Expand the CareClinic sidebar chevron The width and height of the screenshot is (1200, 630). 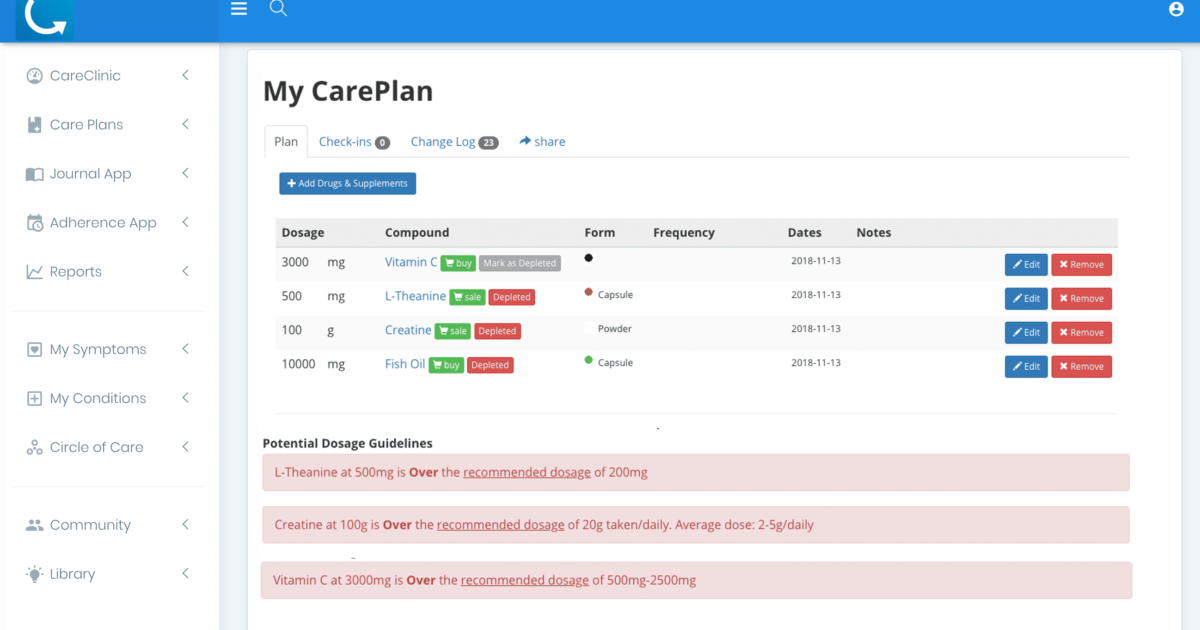(185, 75)
